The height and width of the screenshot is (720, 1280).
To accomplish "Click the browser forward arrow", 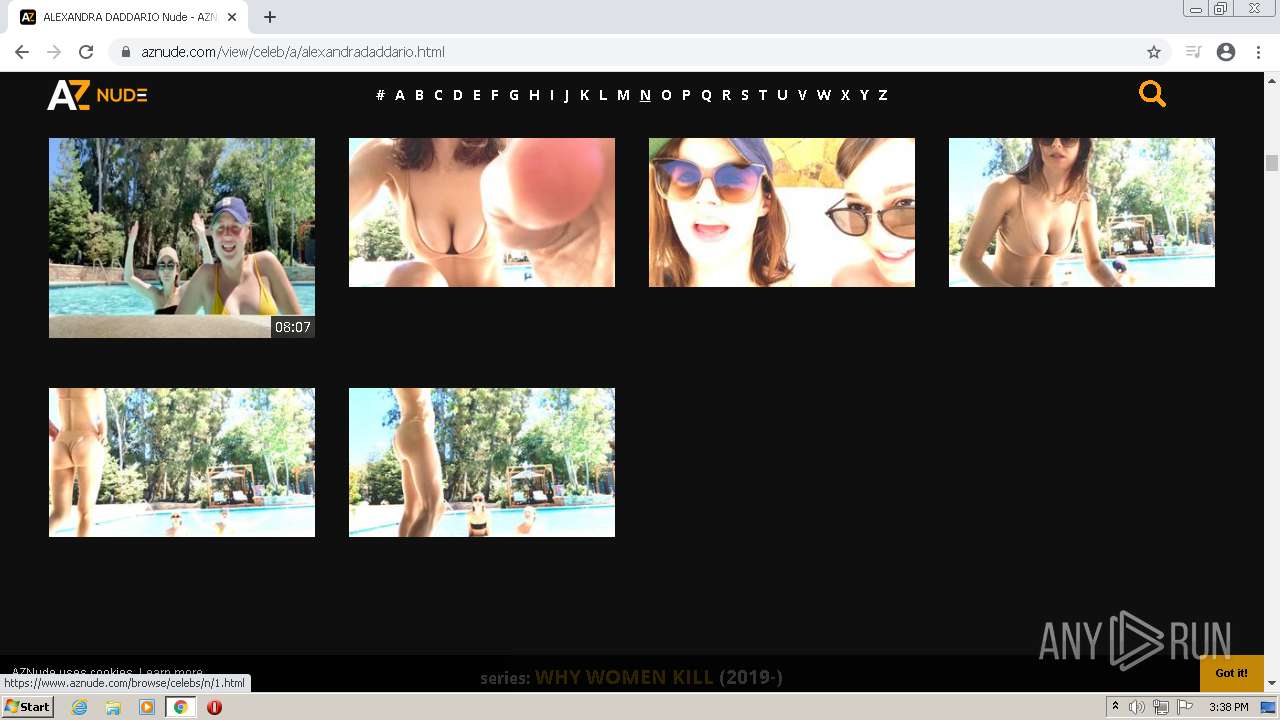I will [x=54, y=52].
